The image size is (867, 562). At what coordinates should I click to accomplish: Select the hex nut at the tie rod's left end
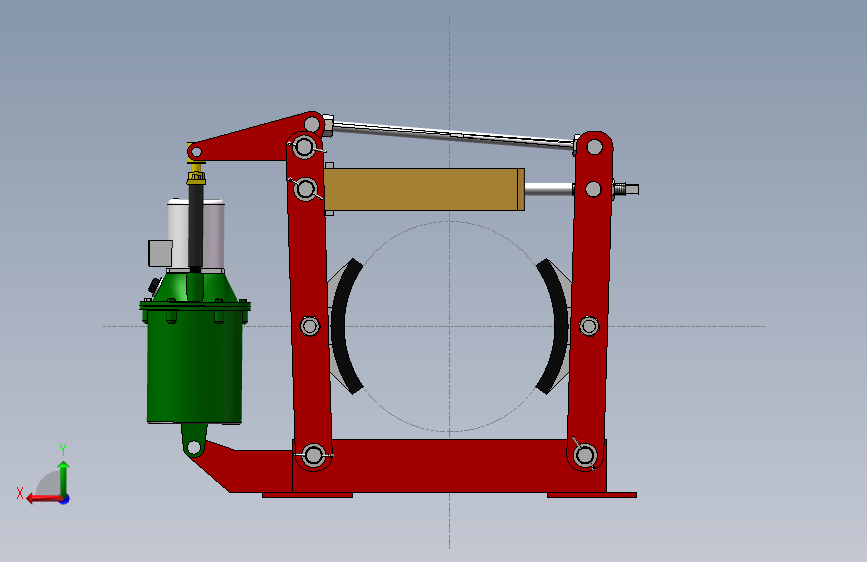point(327,125)
